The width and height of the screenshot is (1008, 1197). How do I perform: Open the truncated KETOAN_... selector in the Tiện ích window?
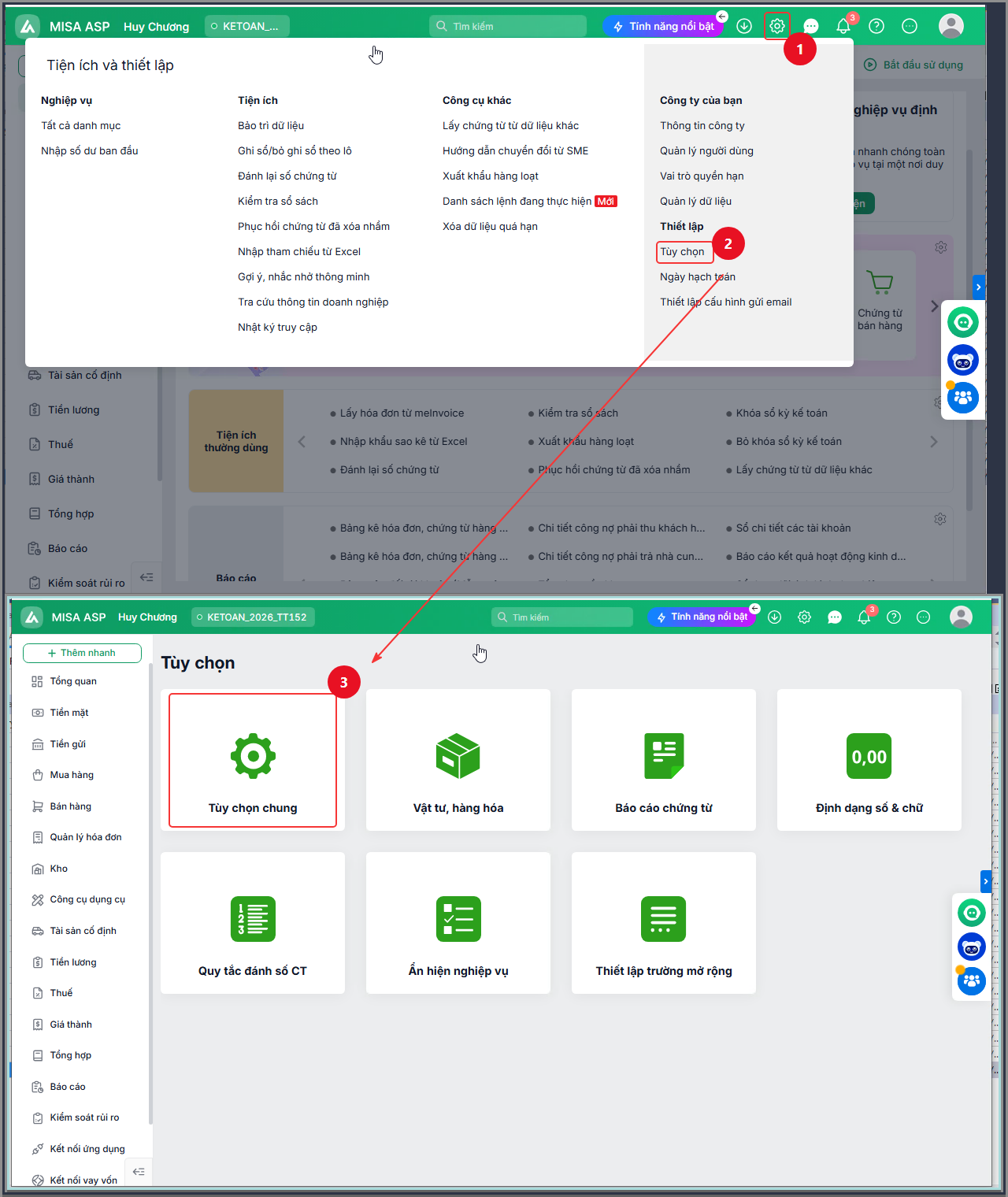[246, 26]
